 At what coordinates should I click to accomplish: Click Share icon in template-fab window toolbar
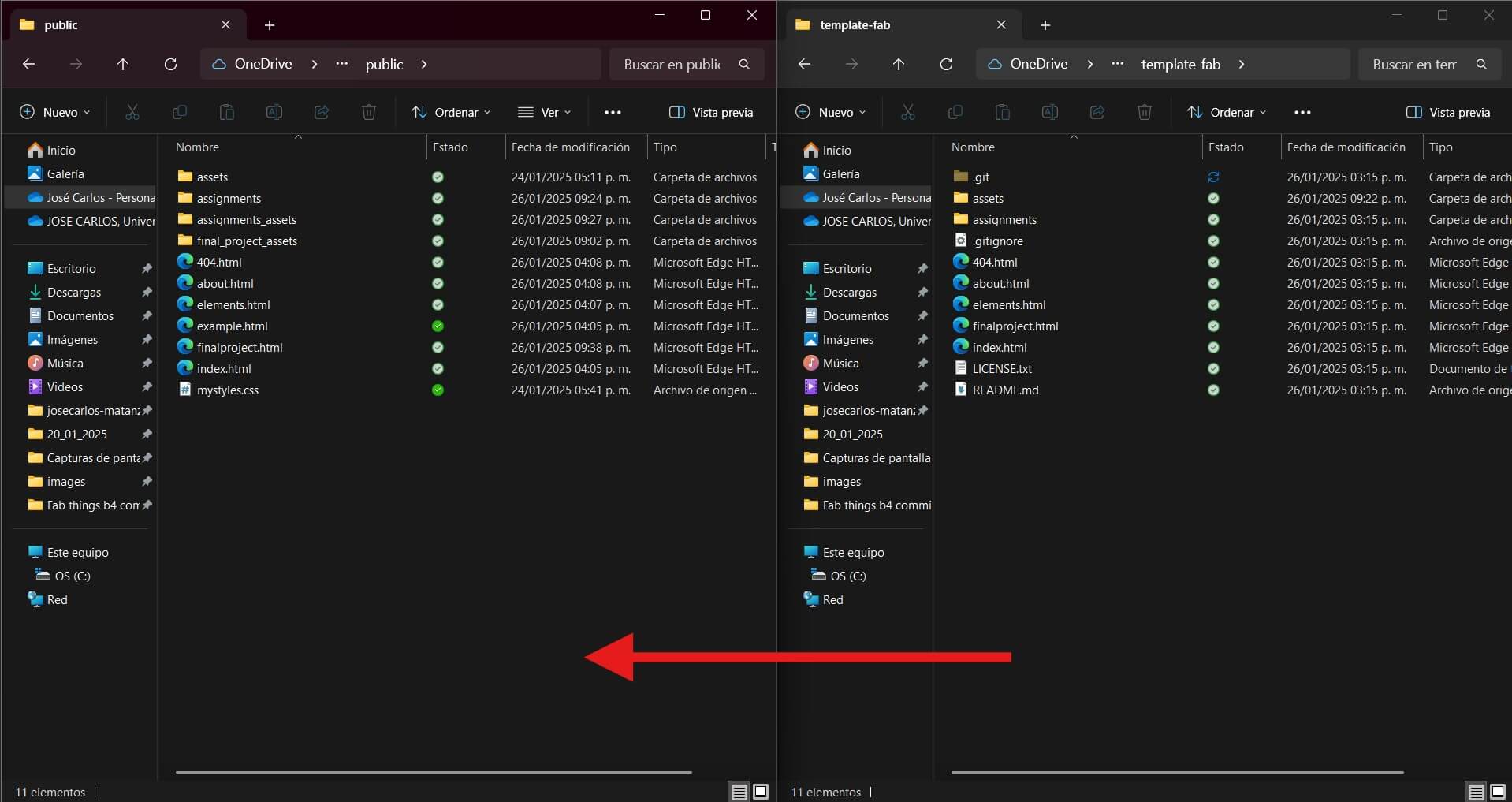[x=1097, y=112]
